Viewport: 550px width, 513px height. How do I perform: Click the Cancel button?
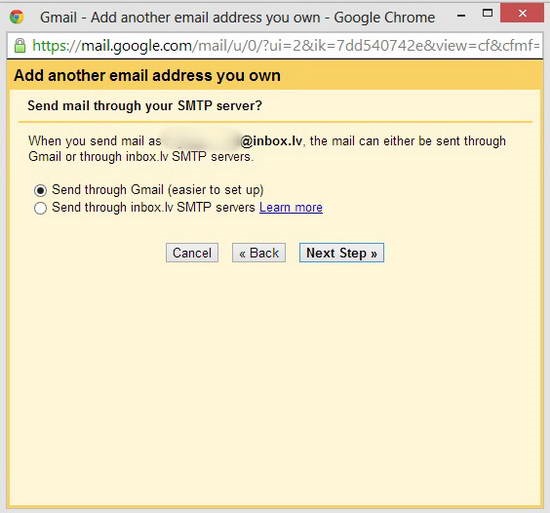click(x=192, y=253)
